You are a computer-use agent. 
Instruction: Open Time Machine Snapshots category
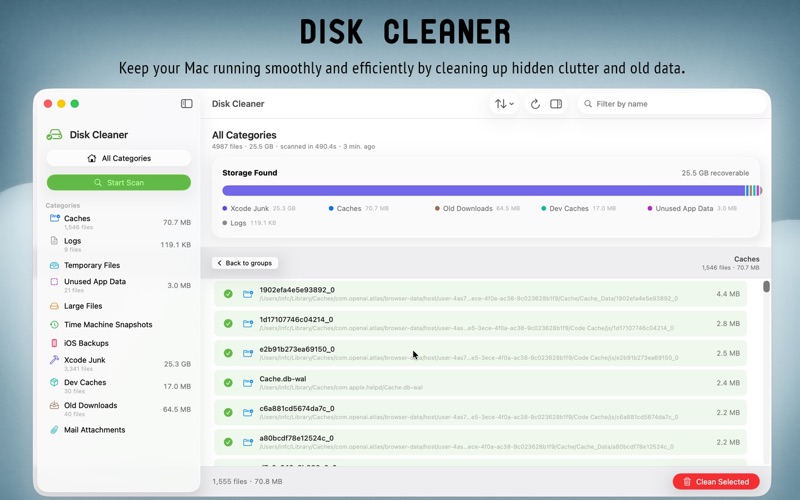[x=119, y=324]
